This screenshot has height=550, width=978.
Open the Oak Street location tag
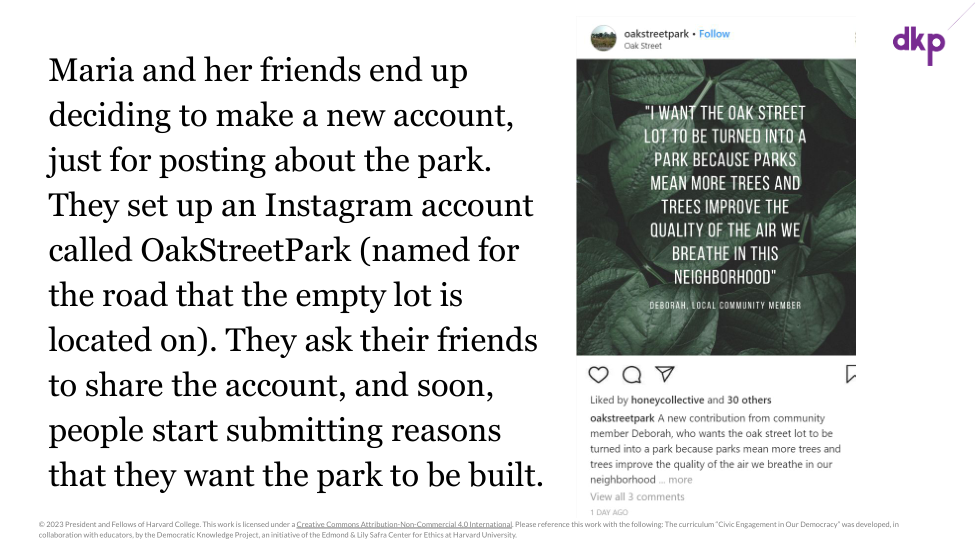coord(643,46)
